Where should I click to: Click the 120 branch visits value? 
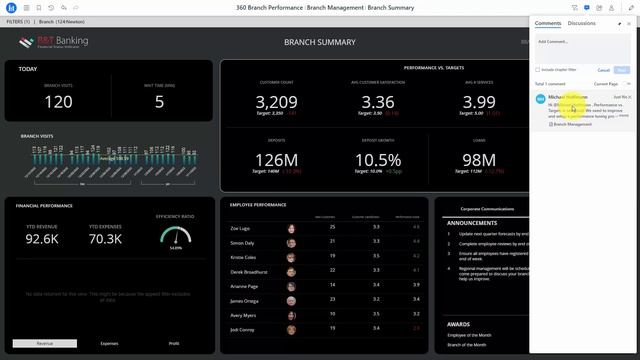[58, 102]
